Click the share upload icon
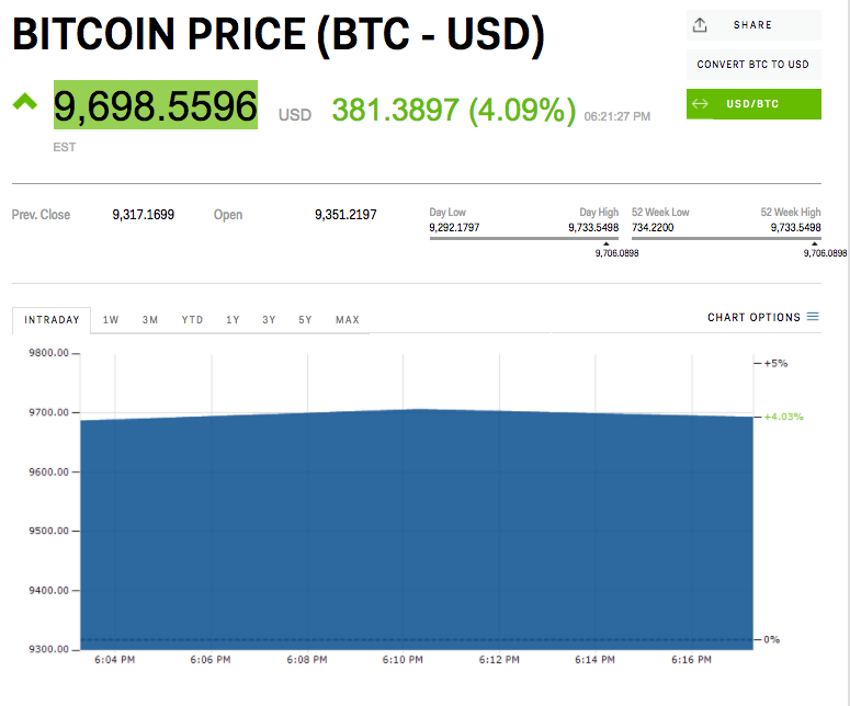Image resolution: width=850 pixels, height=706 pixels. pos(701,25)
